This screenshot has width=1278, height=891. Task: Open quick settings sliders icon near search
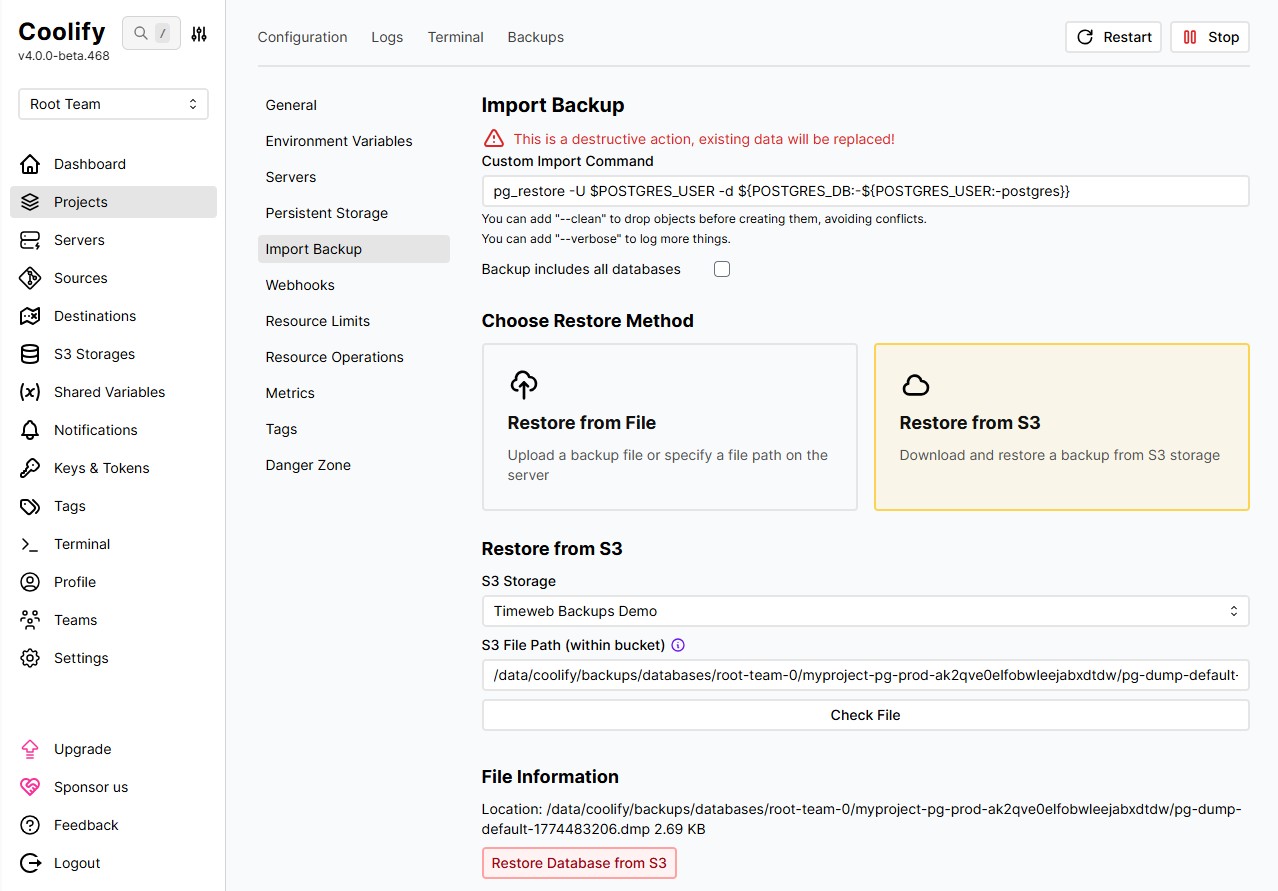[x=199, y=34]
